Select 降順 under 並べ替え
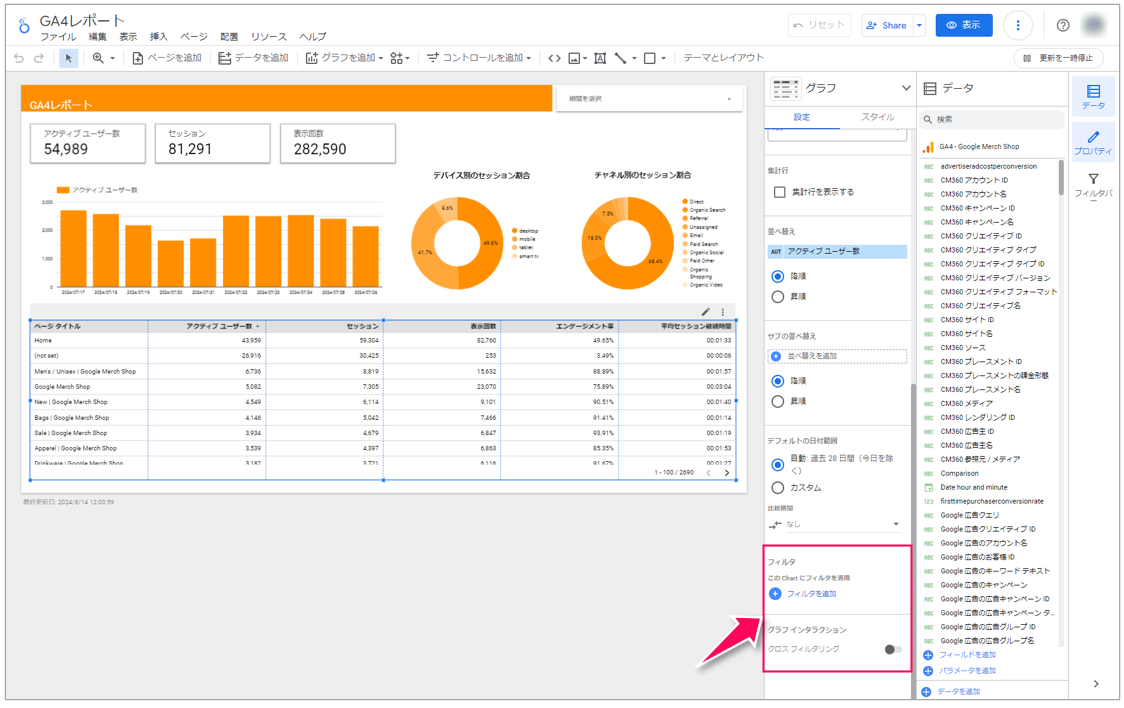This screenshot has height=708, width=1124. (778, 276)
